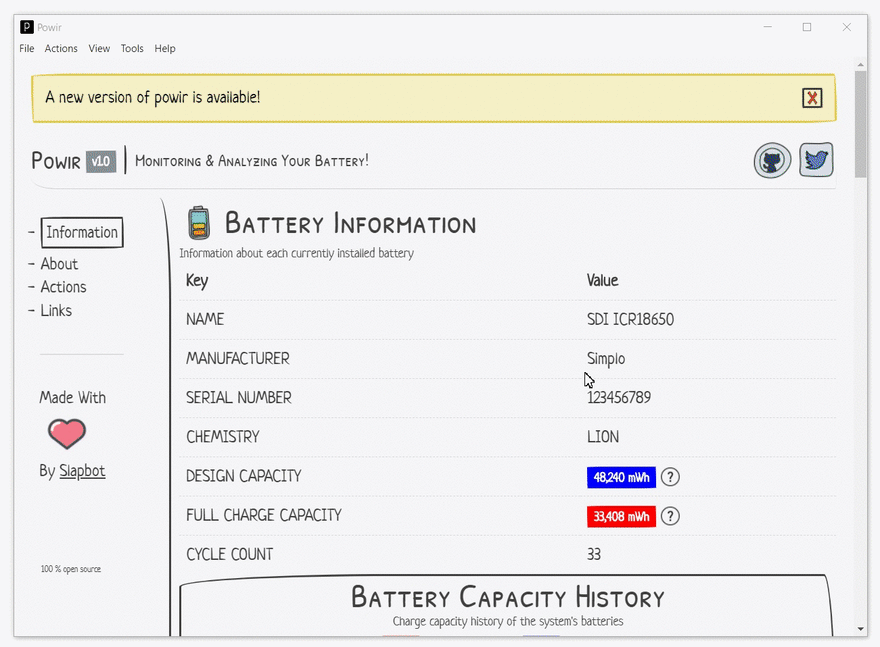
Task: Select Information in the sidebar
Action: point(82,232)
